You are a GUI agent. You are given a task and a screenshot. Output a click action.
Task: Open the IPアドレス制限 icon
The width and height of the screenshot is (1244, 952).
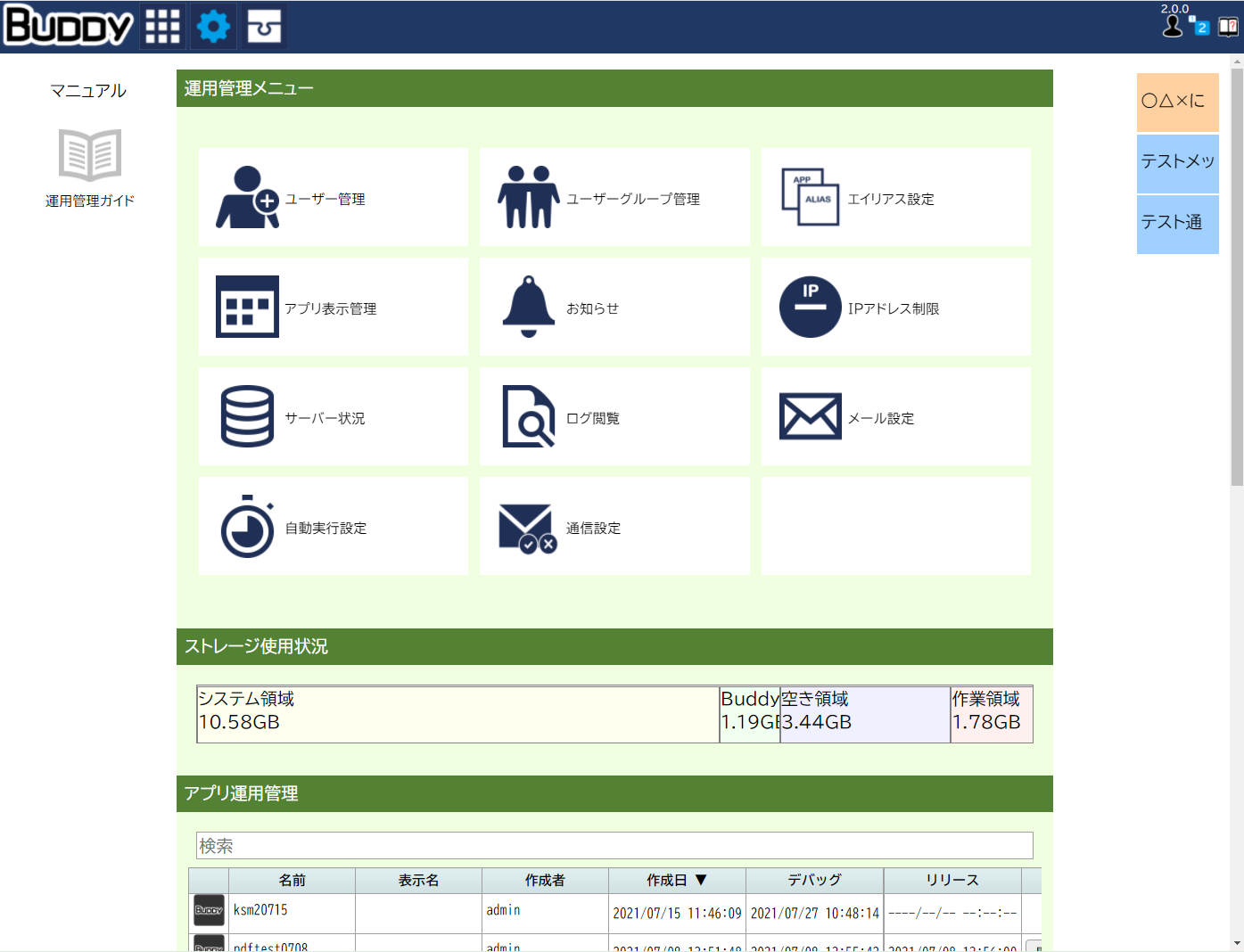pos(810,307)
